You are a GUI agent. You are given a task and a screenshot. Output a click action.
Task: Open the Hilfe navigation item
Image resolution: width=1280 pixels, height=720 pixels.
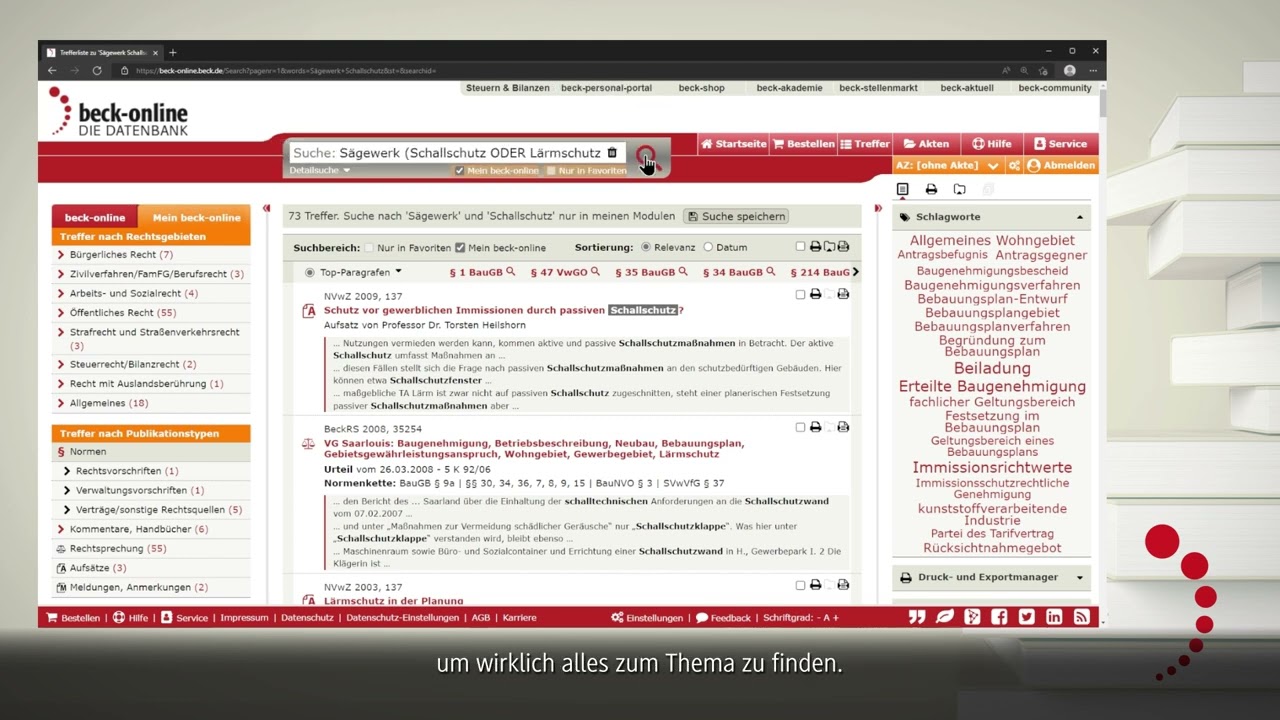pyautogui.click(x=992, y=144)
